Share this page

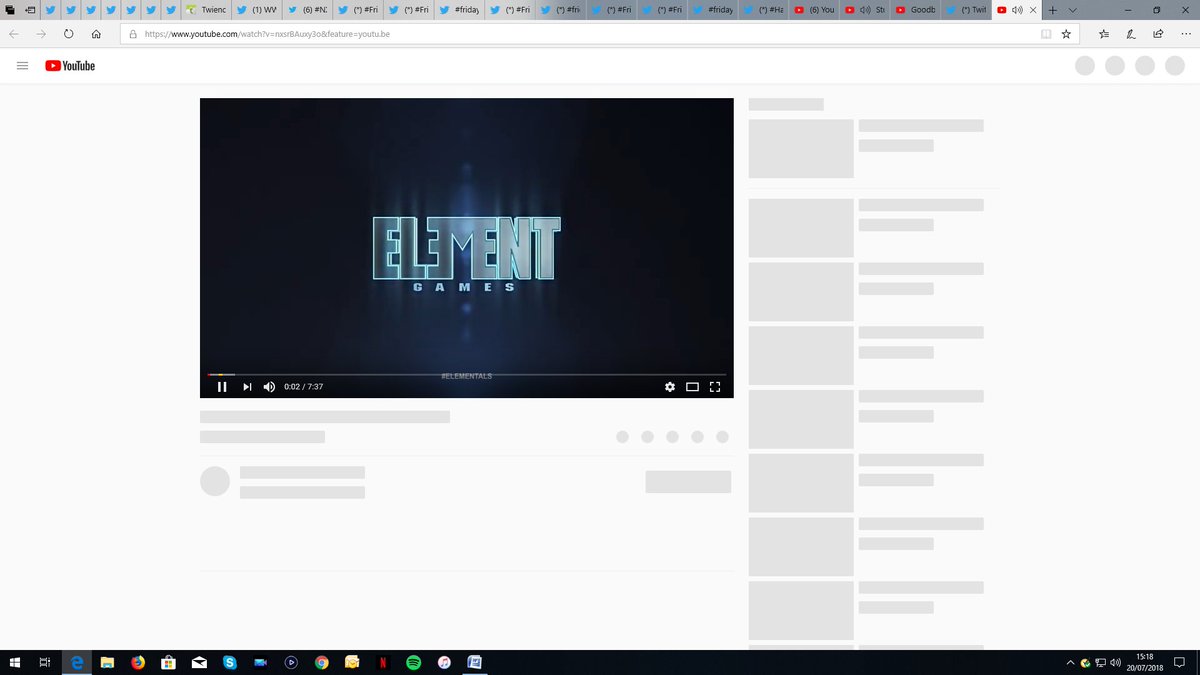(x=1158, y=33)
